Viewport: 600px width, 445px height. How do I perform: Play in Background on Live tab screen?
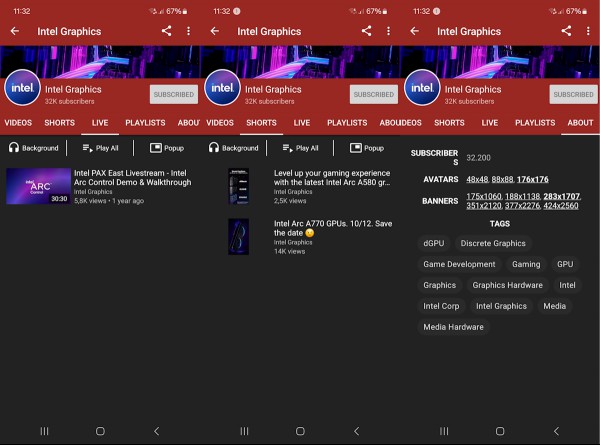[34, 148]
